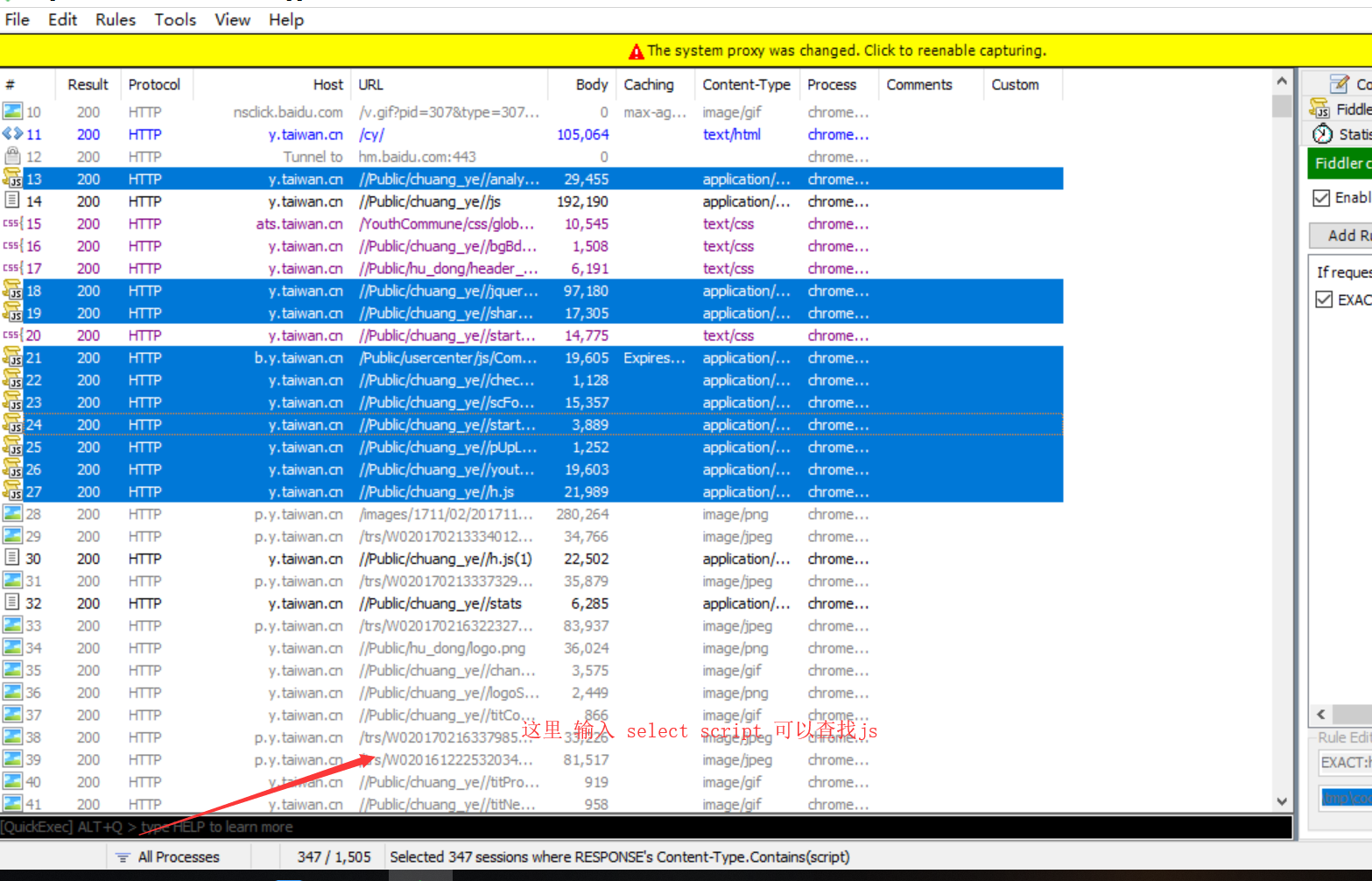The width and height of the screenshot is (1372, 881).
Task: Click the Custom column header
Action: point(1023,85)
